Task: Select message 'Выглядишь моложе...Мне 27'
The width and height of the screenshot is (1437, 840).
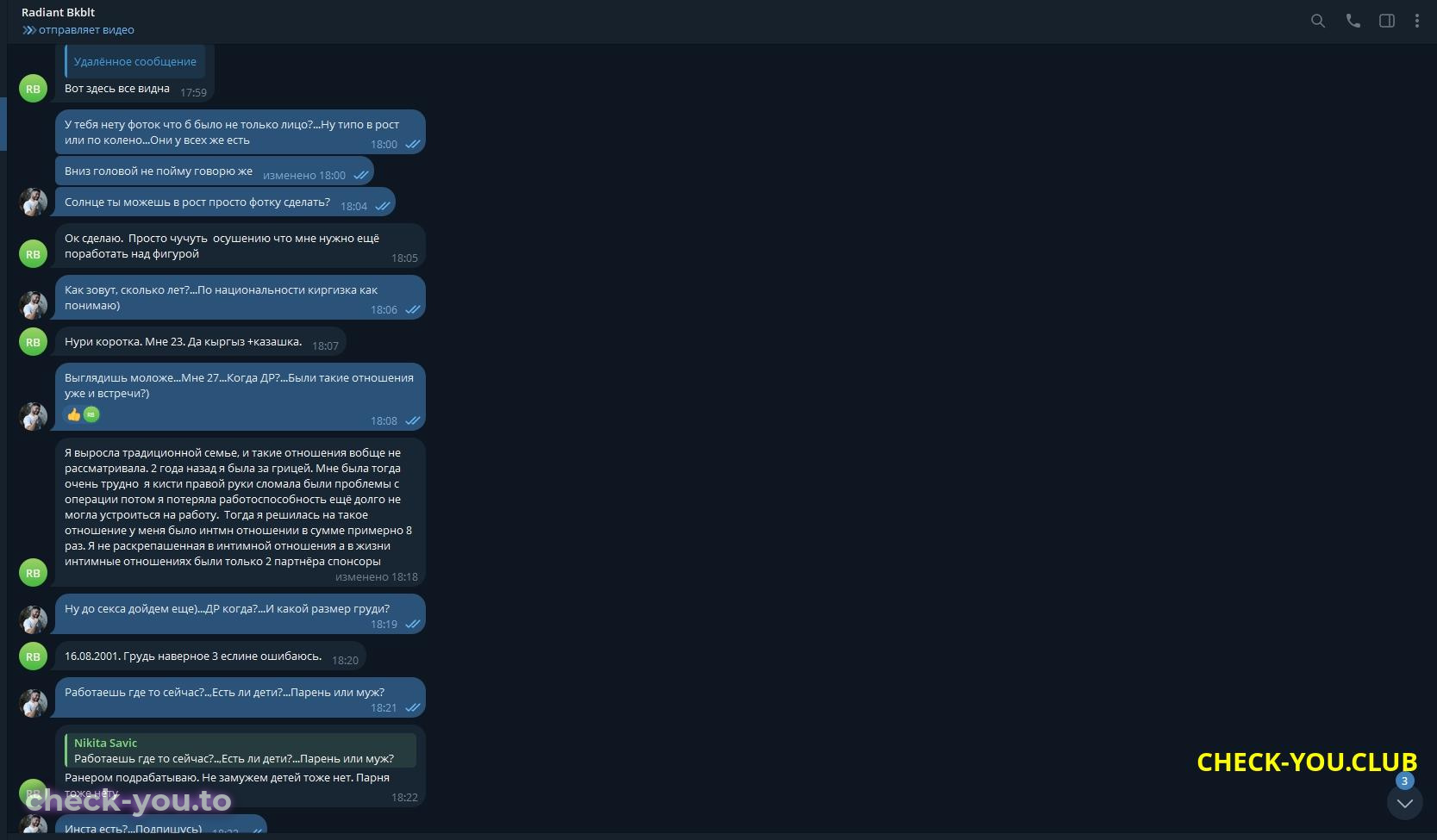Action: coord(241,397)
